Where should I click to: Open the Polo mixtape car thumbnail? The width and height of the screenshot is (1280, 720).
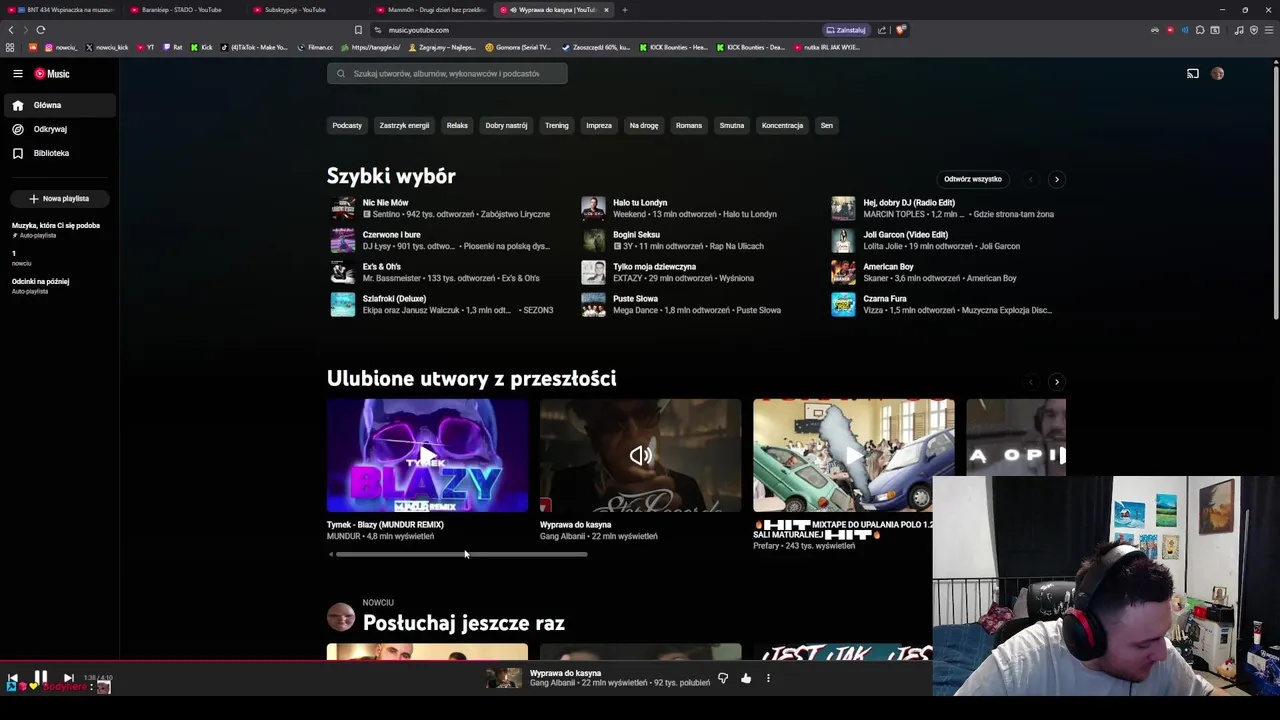[x=853, y=456]
